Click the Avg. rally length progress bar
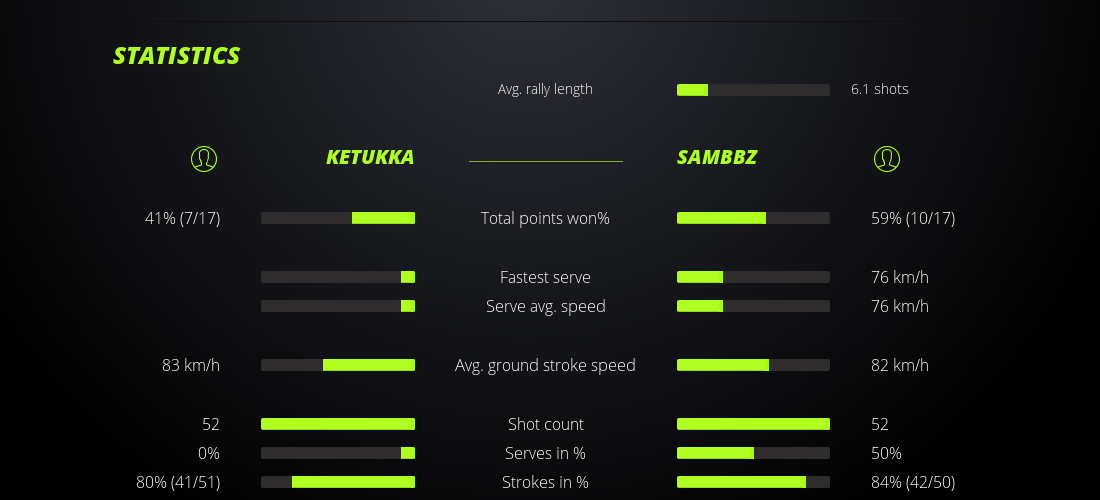The image size is (1100, 500). click(x=753, y=90)
